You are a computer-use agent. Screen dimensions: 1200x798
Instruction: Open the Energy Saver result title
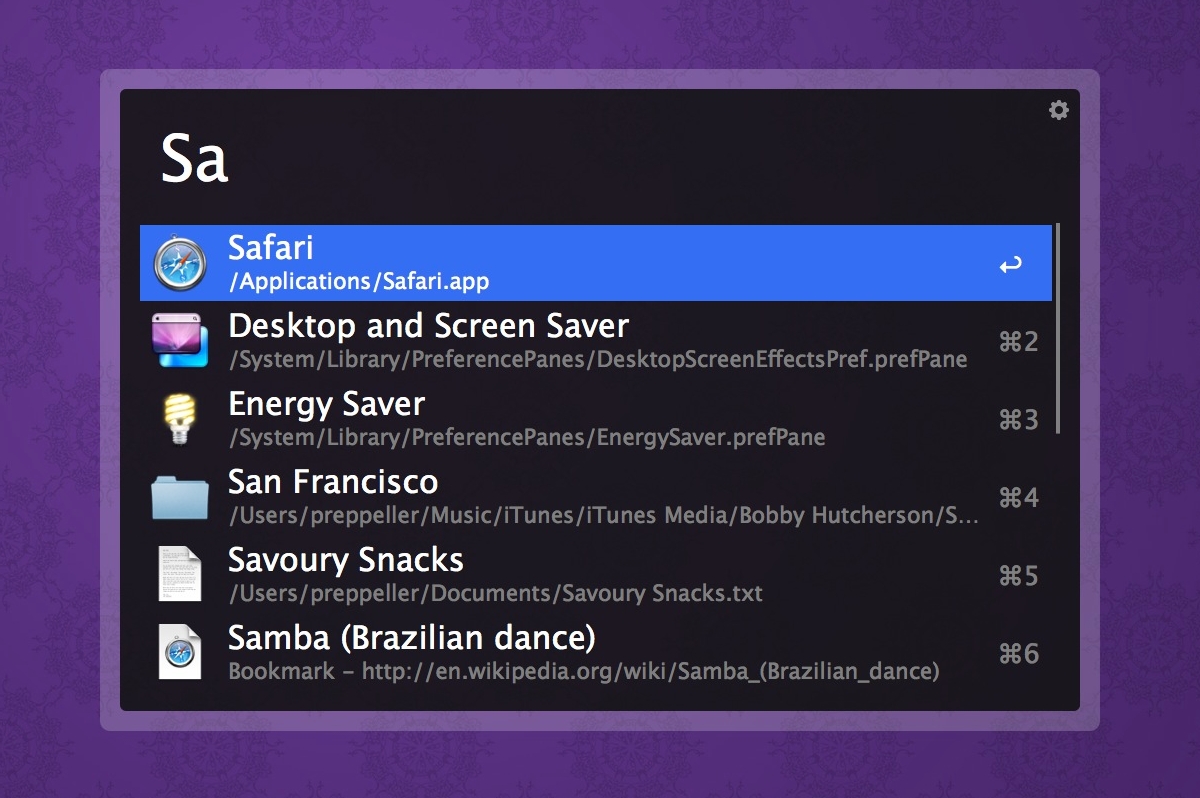[x=326, y=404]
